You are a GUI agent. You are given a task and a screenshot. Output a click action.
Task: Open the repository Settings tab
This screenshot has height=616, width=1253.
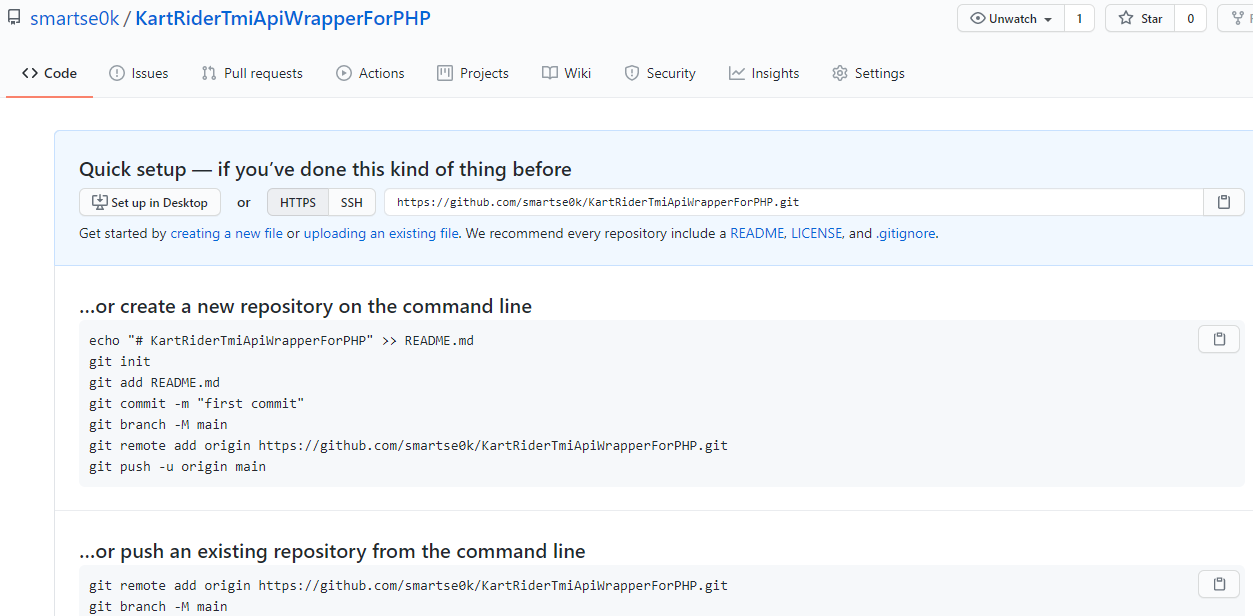868,73
